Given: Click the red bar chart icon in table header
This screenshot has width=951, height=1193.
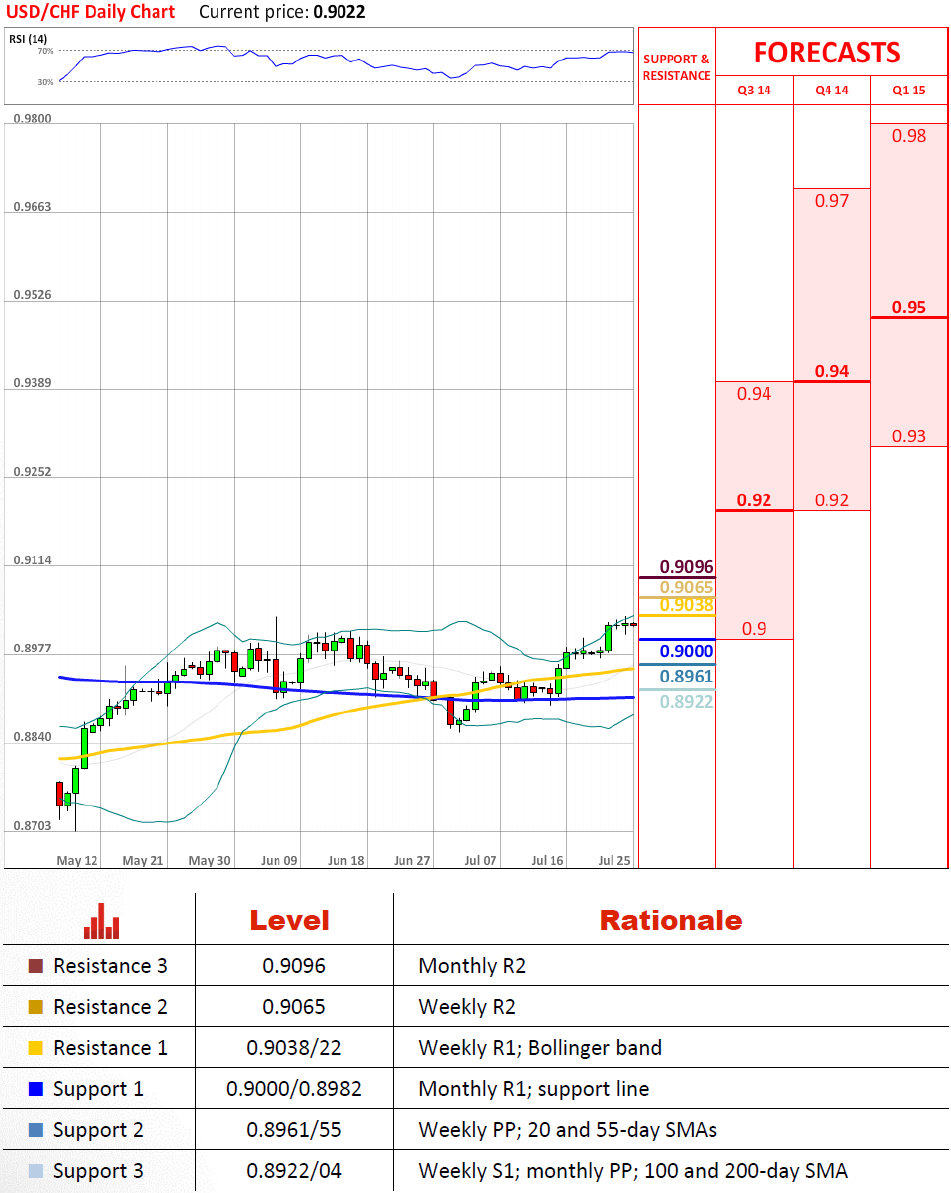Looking at the screenshot, I should tap(101, 921).
